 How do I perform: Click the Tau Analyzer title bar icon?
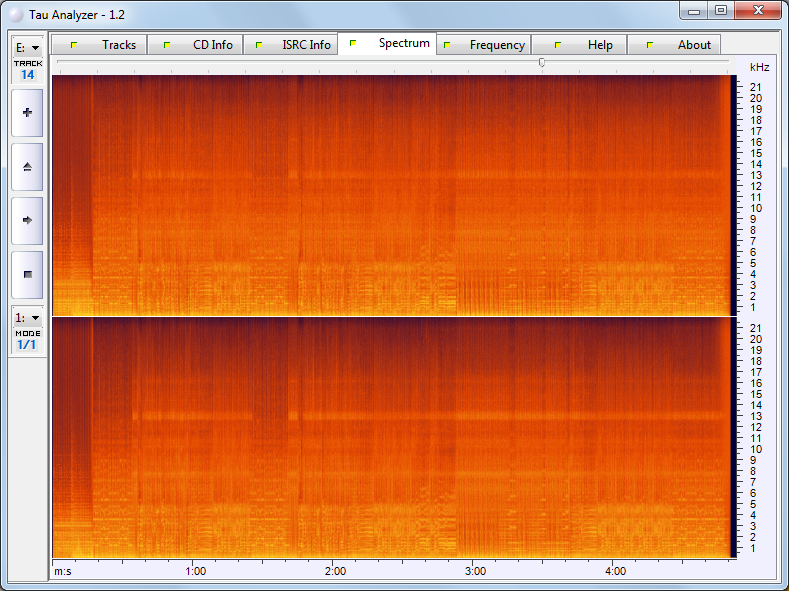15,12
